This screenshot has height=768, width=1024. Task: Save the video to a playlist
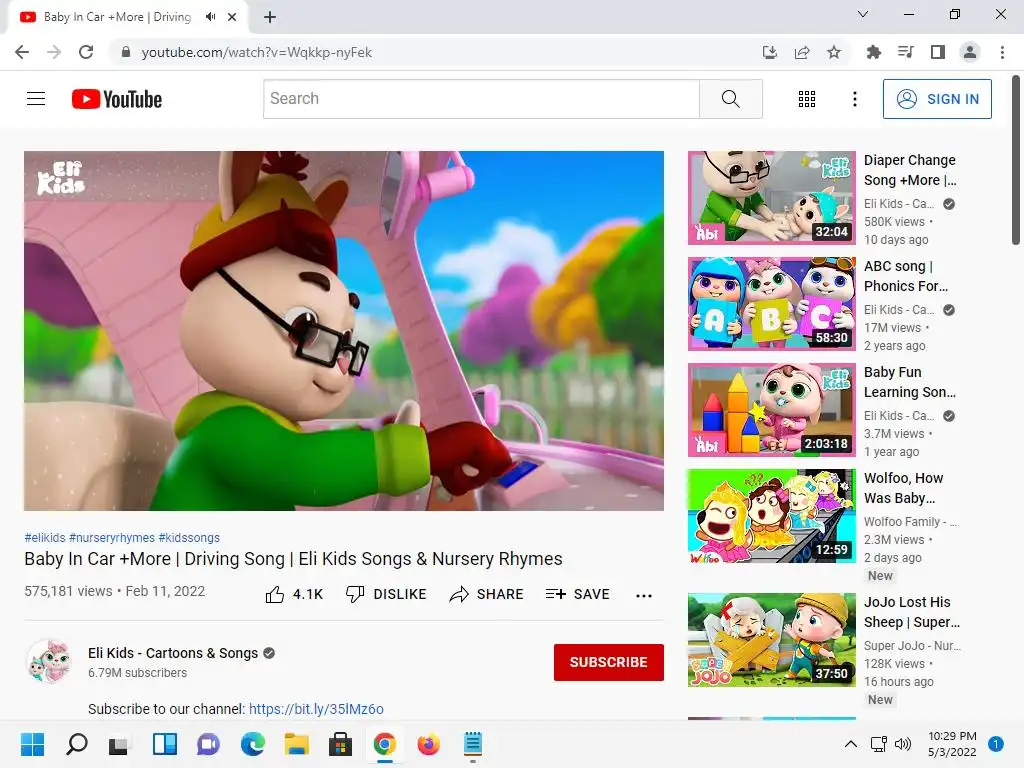(578, 594)
